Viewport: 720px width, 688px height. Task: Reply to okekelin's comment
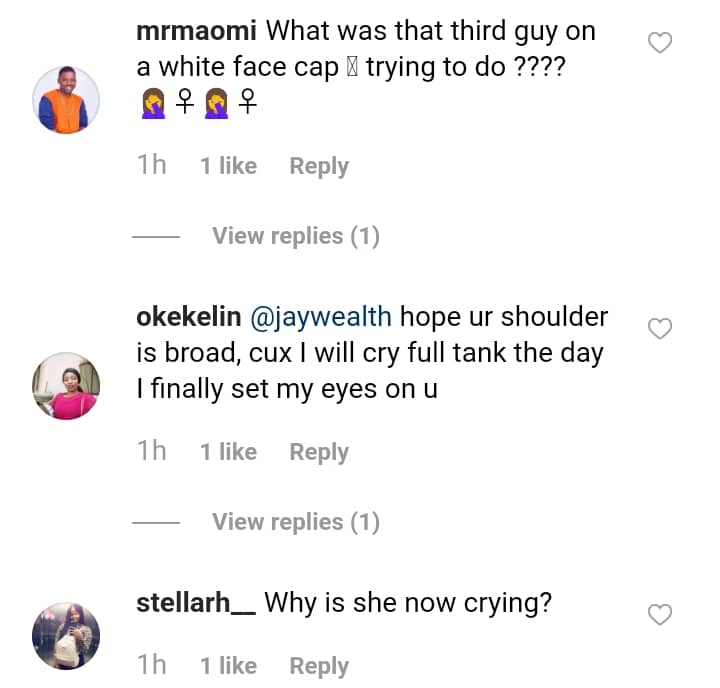point(319,452)
